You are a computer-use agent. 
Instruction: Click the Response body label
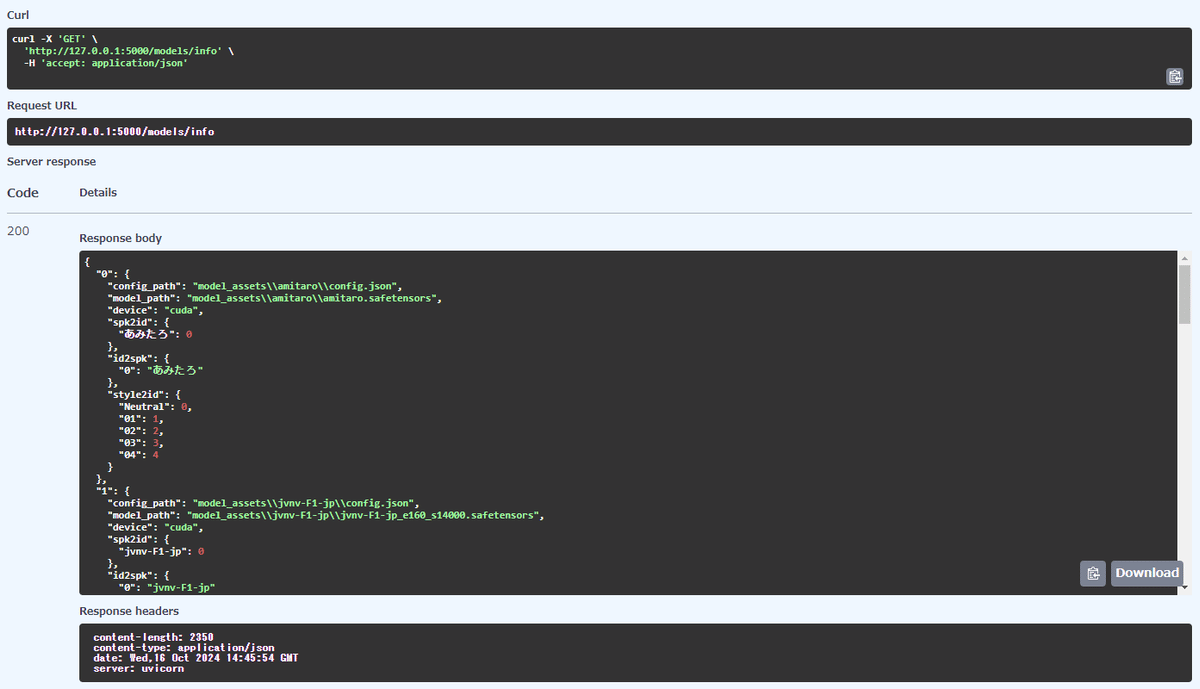tap(121, 238)
